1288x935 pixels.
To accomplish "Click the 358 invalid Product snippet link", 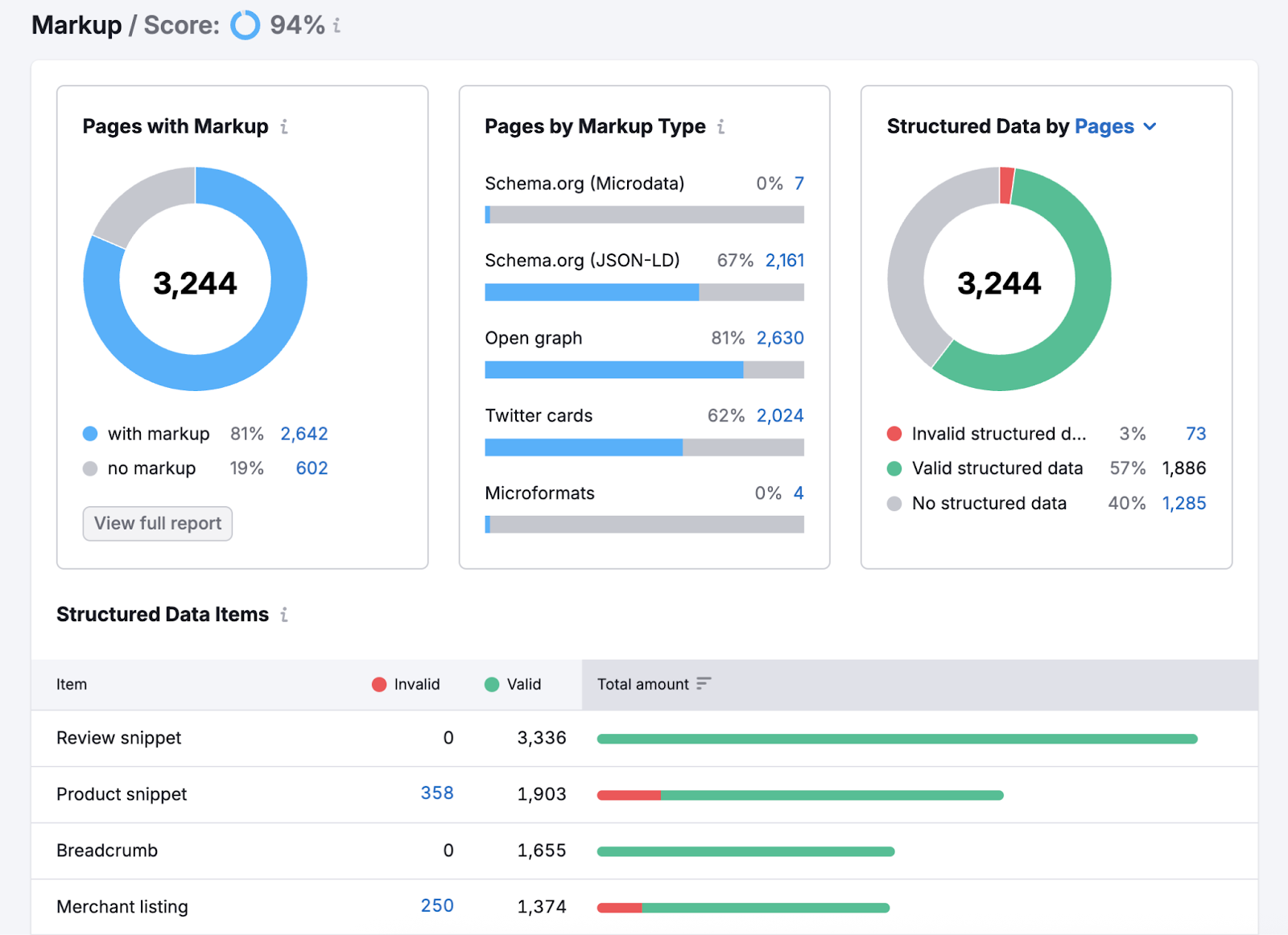I will coord(436,793).
